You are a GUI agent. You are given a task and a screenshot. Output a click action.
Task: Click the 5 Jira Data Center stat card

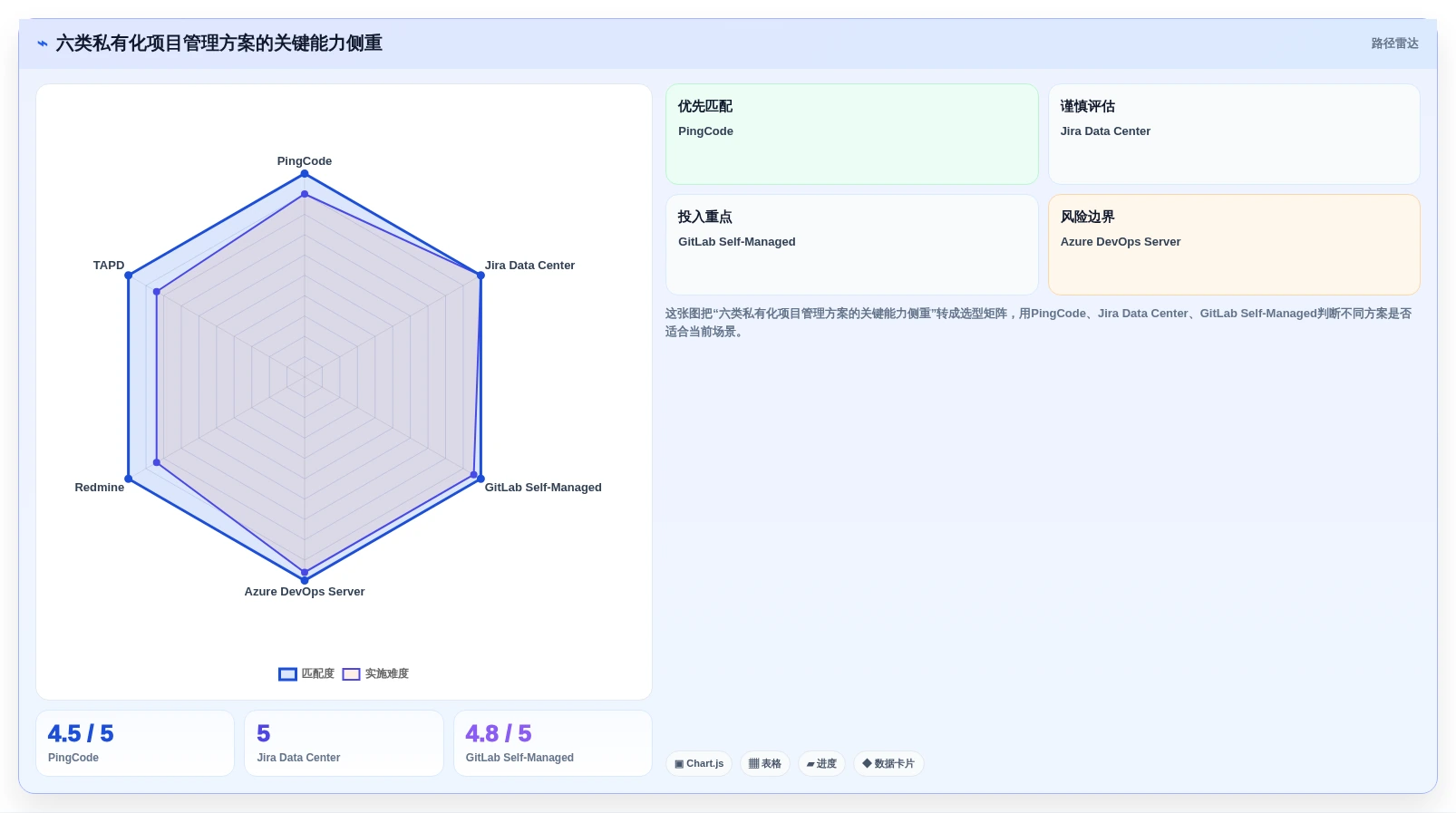pos(344,743)
